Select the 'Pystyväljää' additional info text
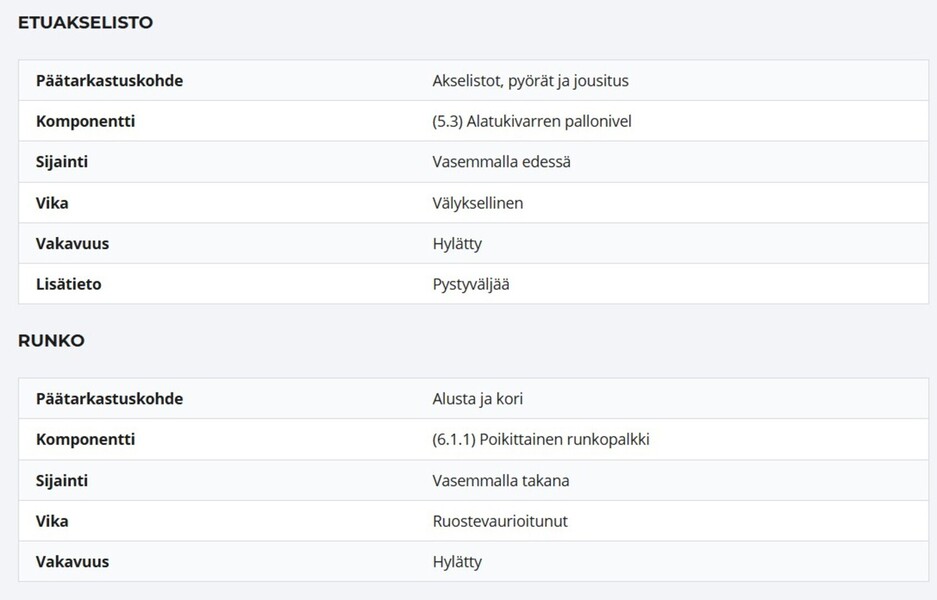This screenshot has height=600, width=937. tap(471, 284)
